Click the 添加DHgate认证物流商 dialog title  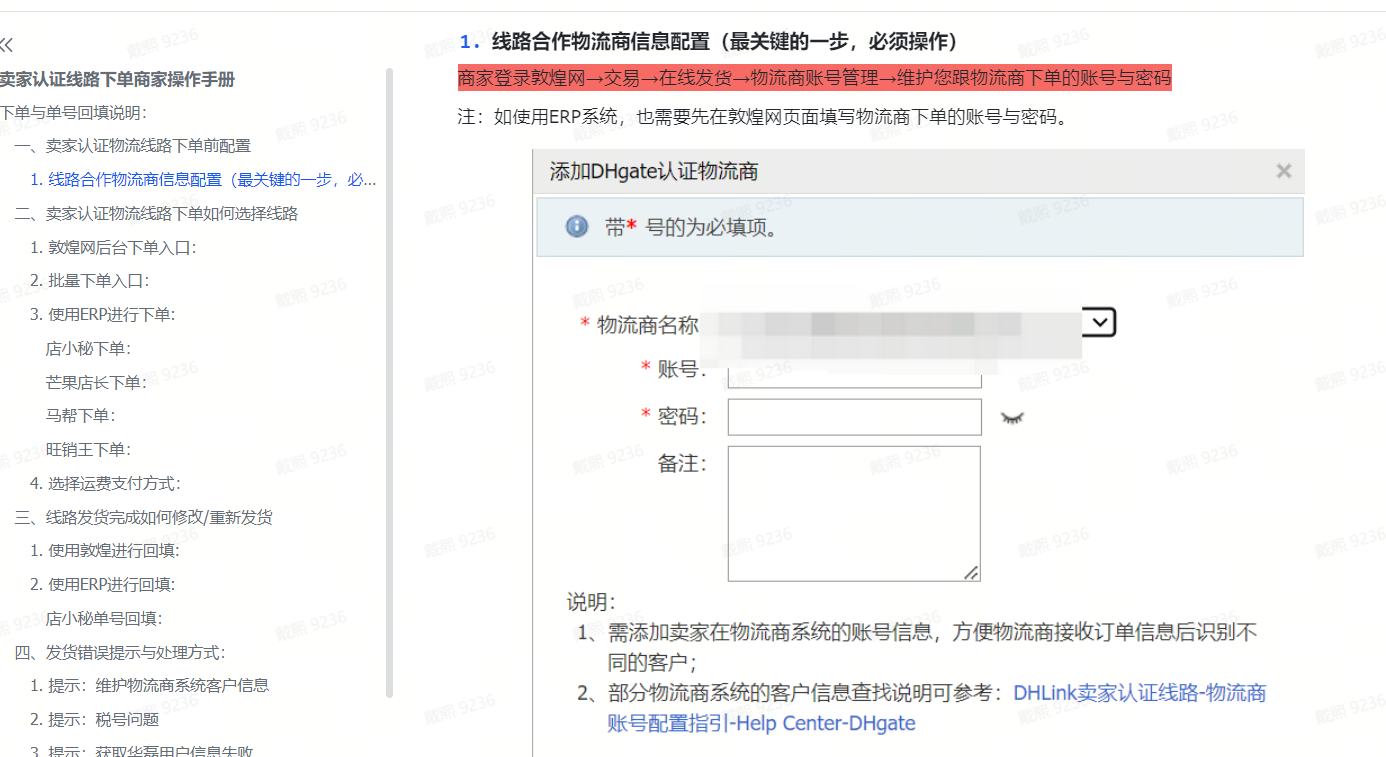click(x=654, y=171)
